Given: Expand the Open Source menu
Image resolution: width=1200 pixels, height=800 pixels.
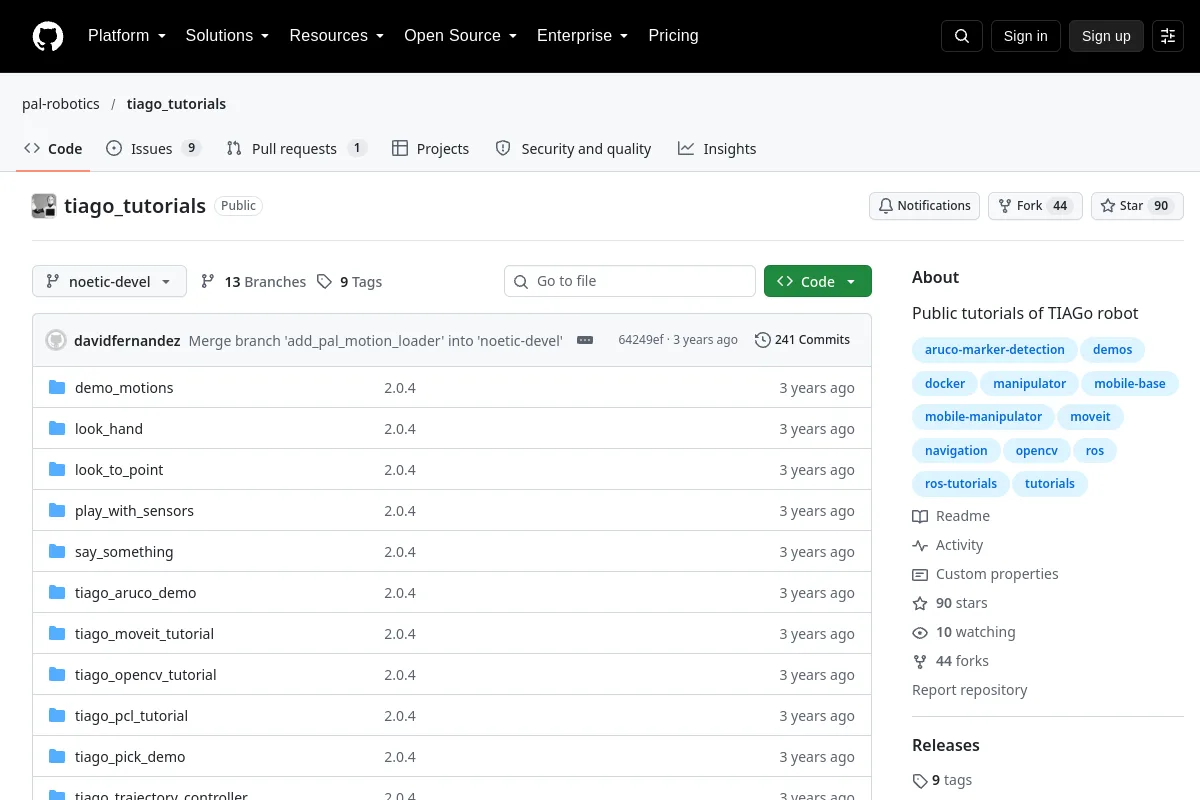Looking at the screenshot, I should (460, 36).
